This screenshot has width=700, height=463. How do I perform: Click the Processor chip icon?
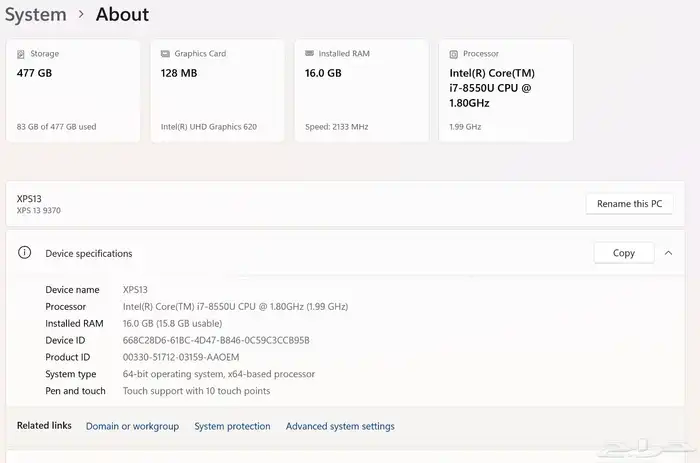(454, 54)
